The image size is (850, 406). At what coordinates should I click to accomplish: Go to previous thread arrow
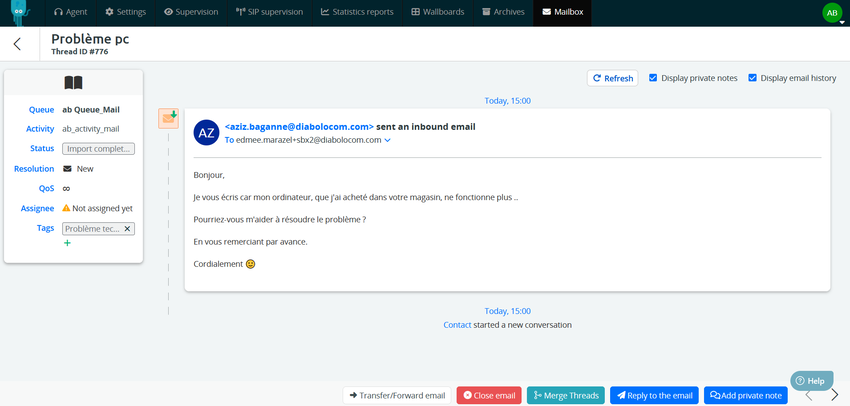[809, 395]
